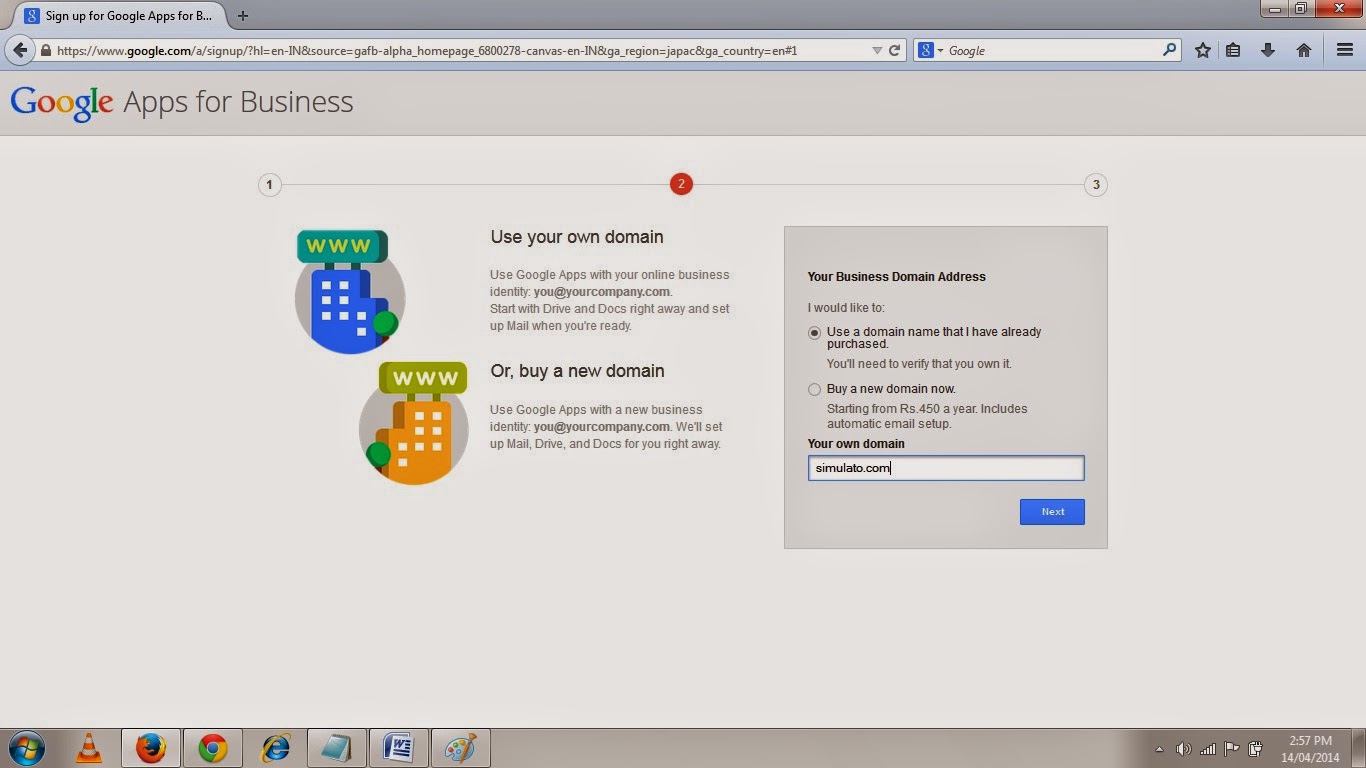
Task: Open the Paint taskbar icon
Action: coord(461,748)
